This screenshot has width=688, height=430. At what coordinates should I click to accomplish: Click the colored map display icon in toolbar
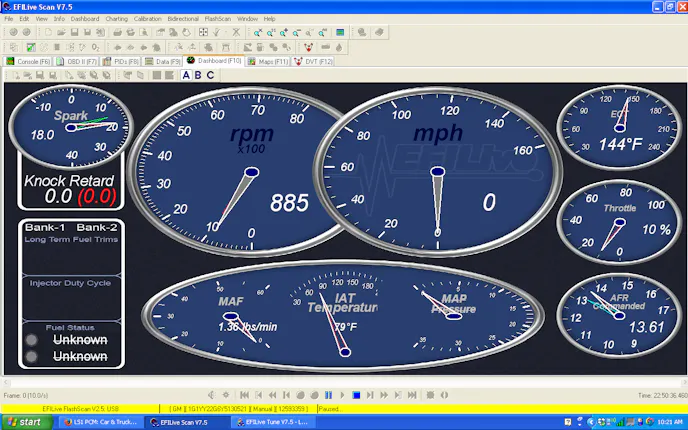[x=340, y=32]
